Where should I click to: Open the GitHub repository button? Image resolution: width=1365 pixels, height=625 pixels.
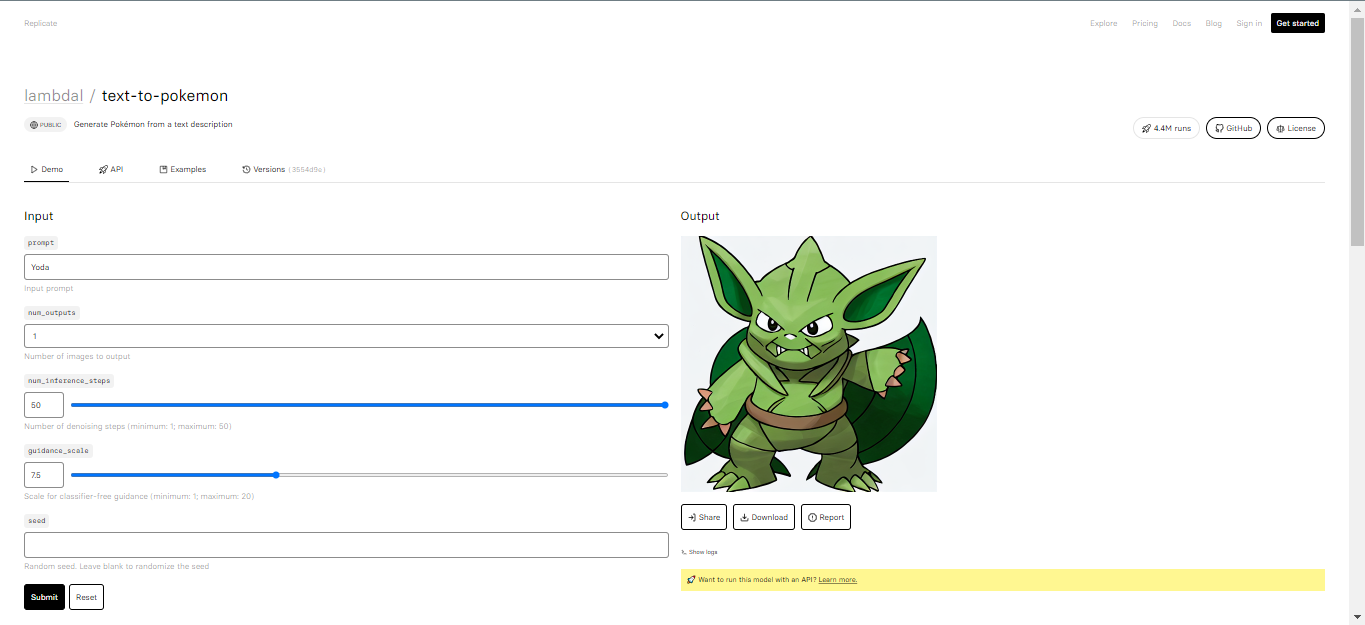coord(1233,128)
